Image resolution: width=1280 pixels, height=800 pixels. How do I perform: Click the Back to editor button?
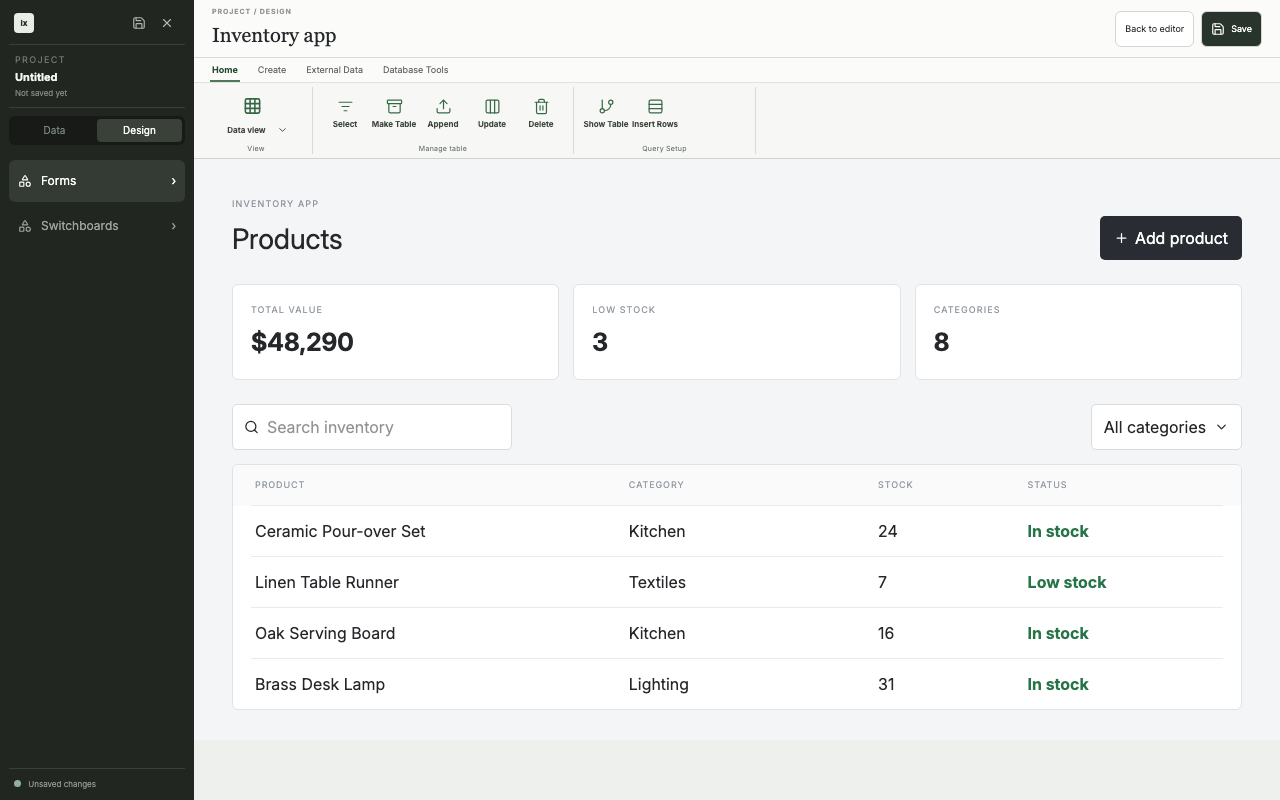[x=1154, y=29]
